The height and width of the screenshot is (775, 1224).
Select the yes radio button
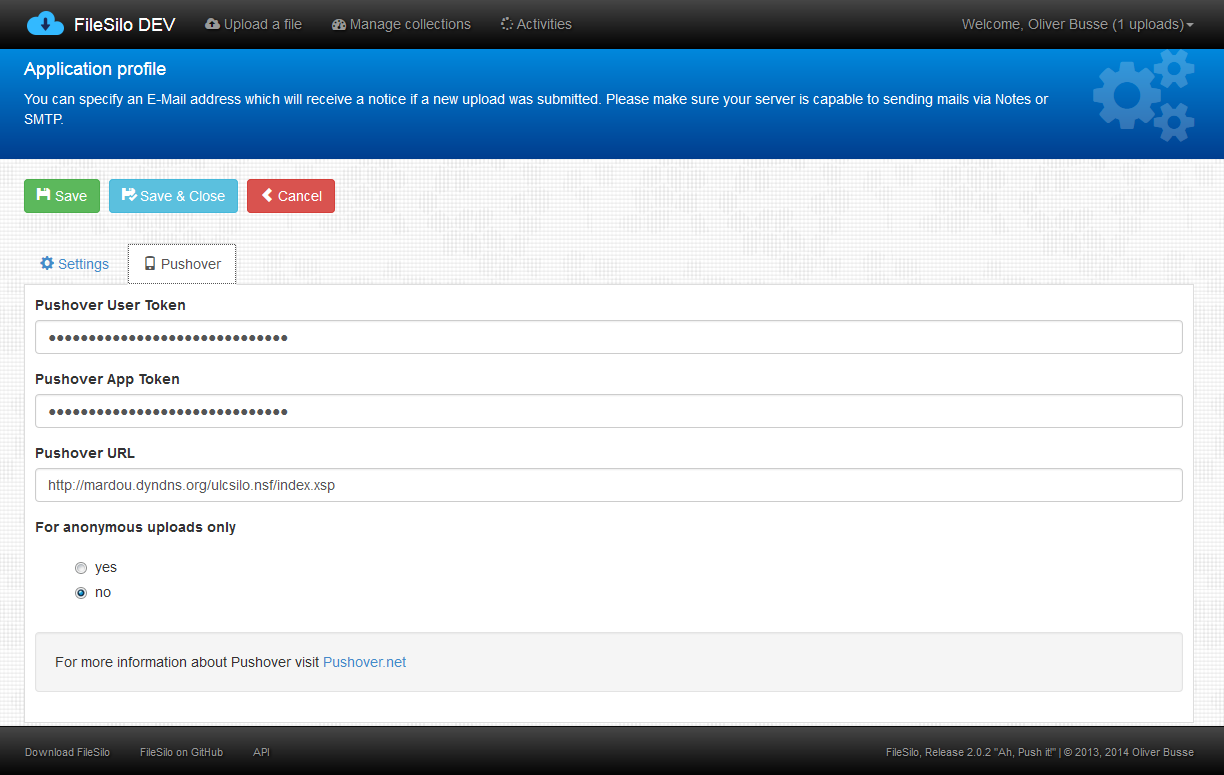coord(81,568)
